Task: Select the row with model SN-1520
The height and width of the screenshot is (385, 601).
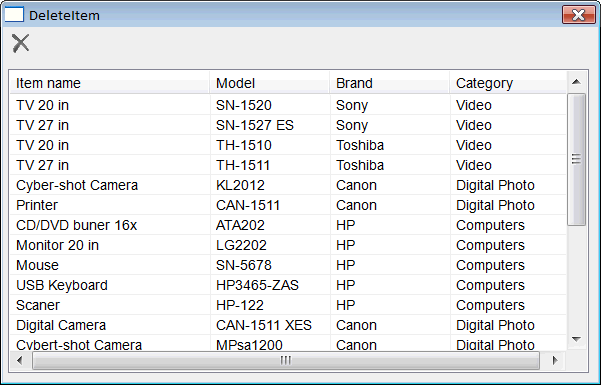Action: click(288, 105)
